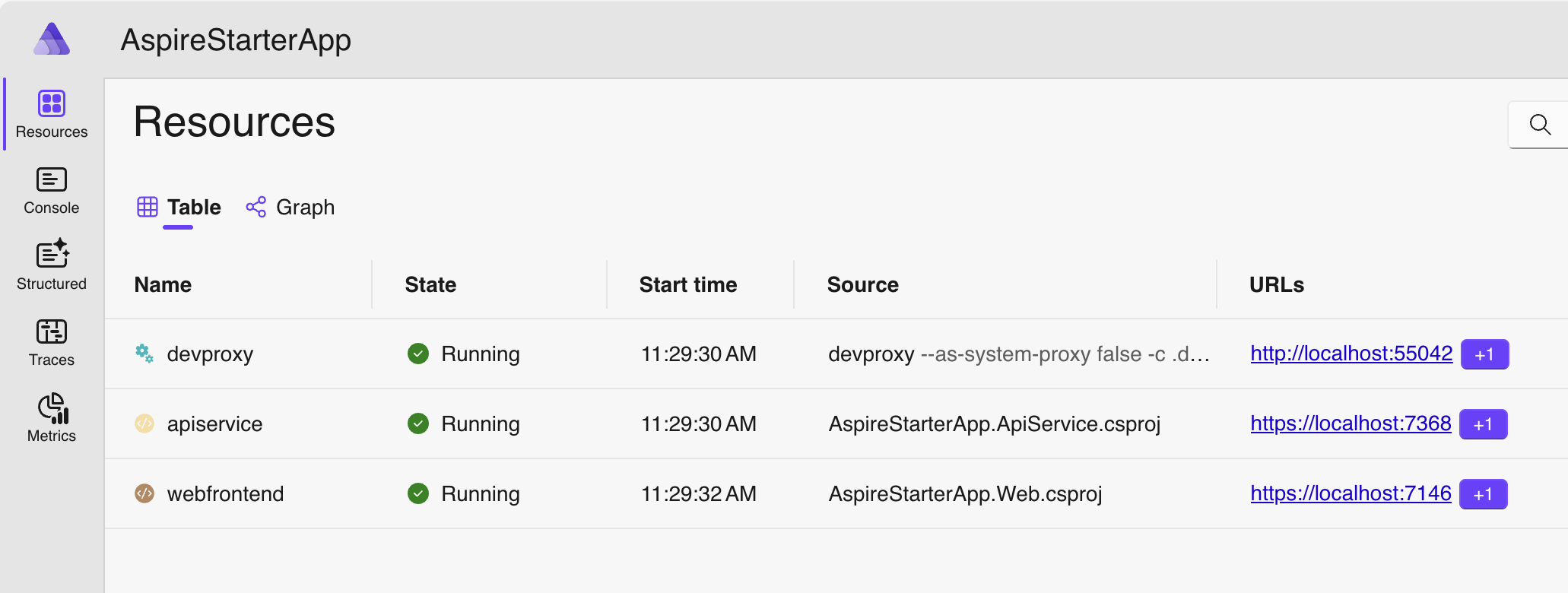Go to Structured logs page
Screen dimensions: 1568x593
52,266
